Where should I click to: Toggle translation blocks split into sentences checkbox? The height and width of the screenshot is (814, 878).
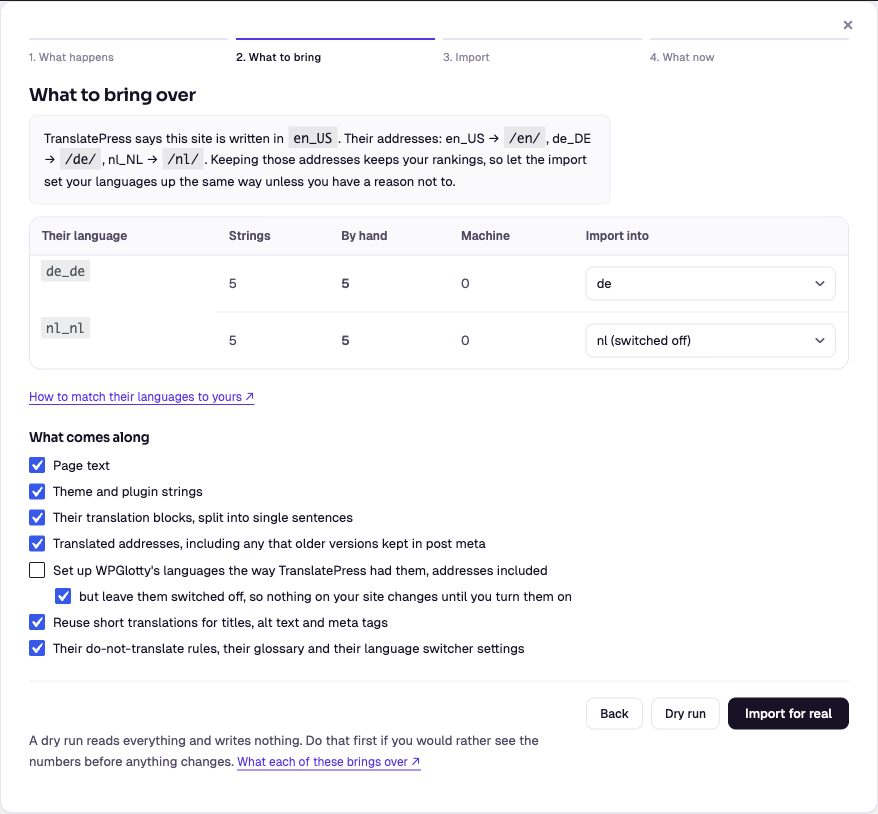(37, 517)
